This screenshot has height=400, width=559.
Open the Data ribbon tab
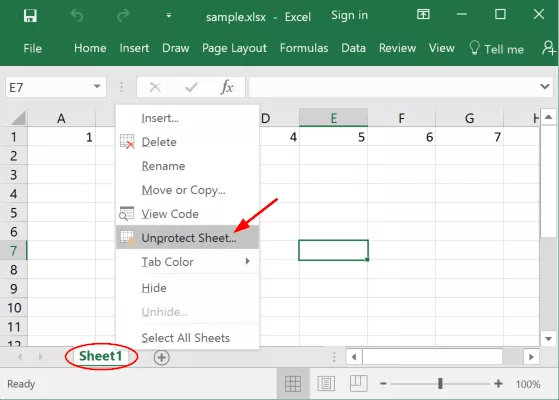click(x=353, y=48)
